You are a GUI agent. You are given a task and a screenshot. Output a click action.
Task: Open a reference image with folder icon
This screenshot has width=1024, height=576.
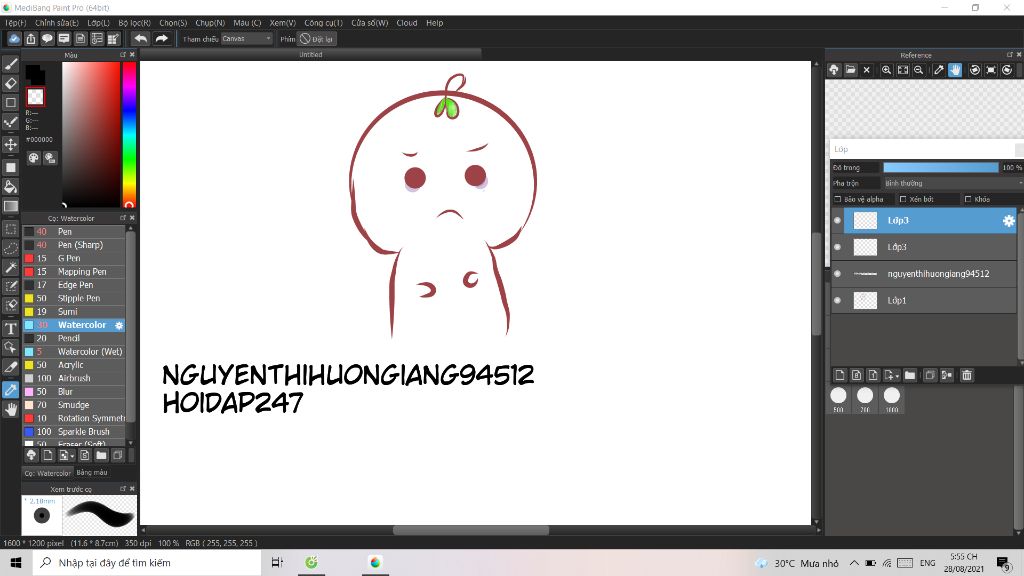(x=850, y=70)
